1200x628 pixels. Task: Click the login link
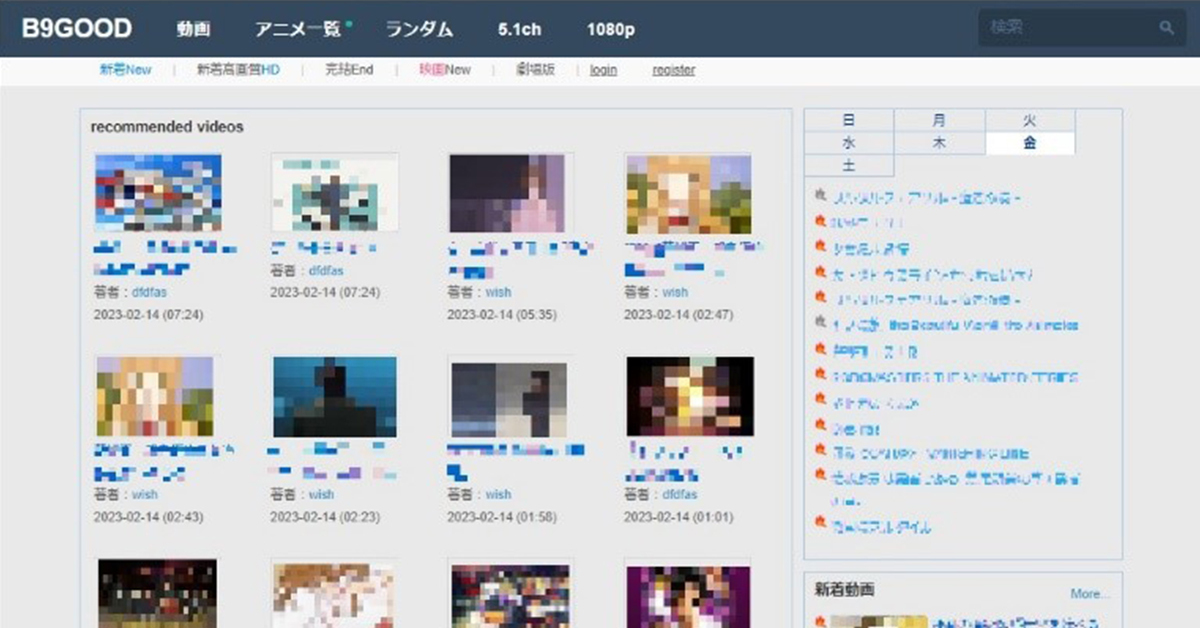(x=603, y=70)
